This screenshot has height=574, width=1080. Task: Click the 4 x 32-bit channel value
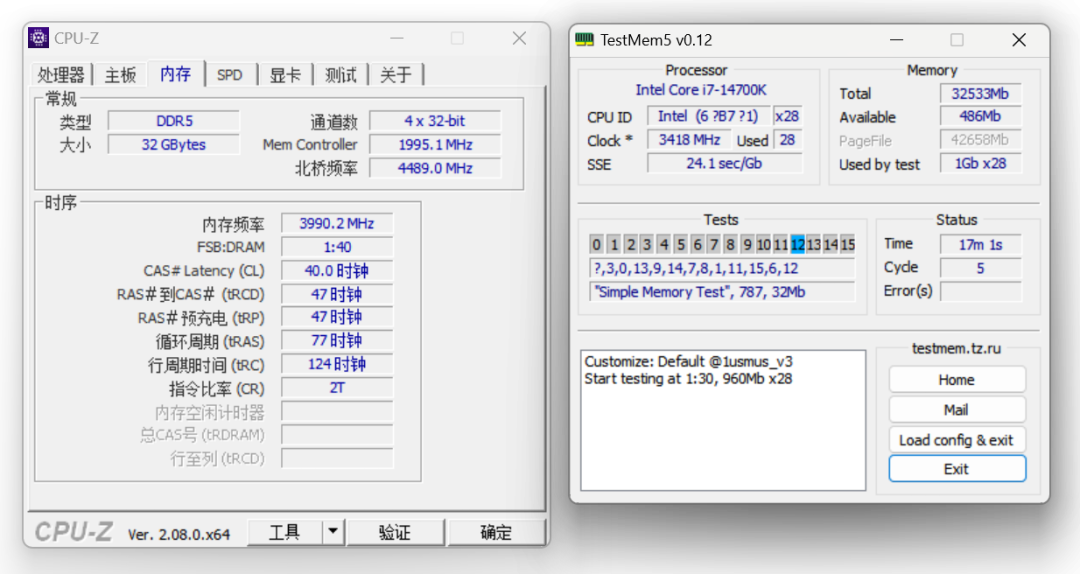(435, 121)
